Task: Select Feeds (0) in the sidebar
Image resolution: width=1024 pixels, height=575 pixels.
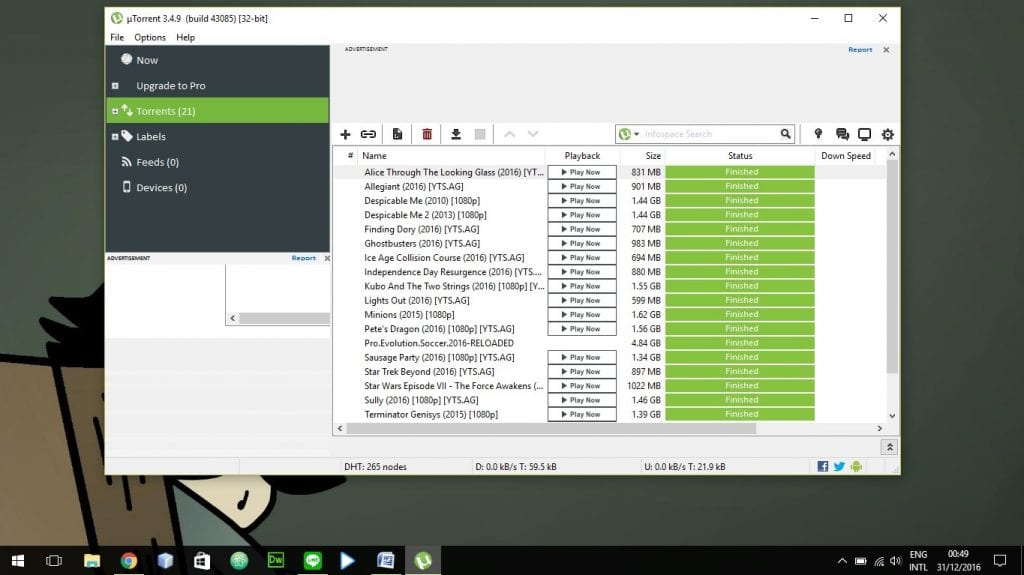Action: 157,162
